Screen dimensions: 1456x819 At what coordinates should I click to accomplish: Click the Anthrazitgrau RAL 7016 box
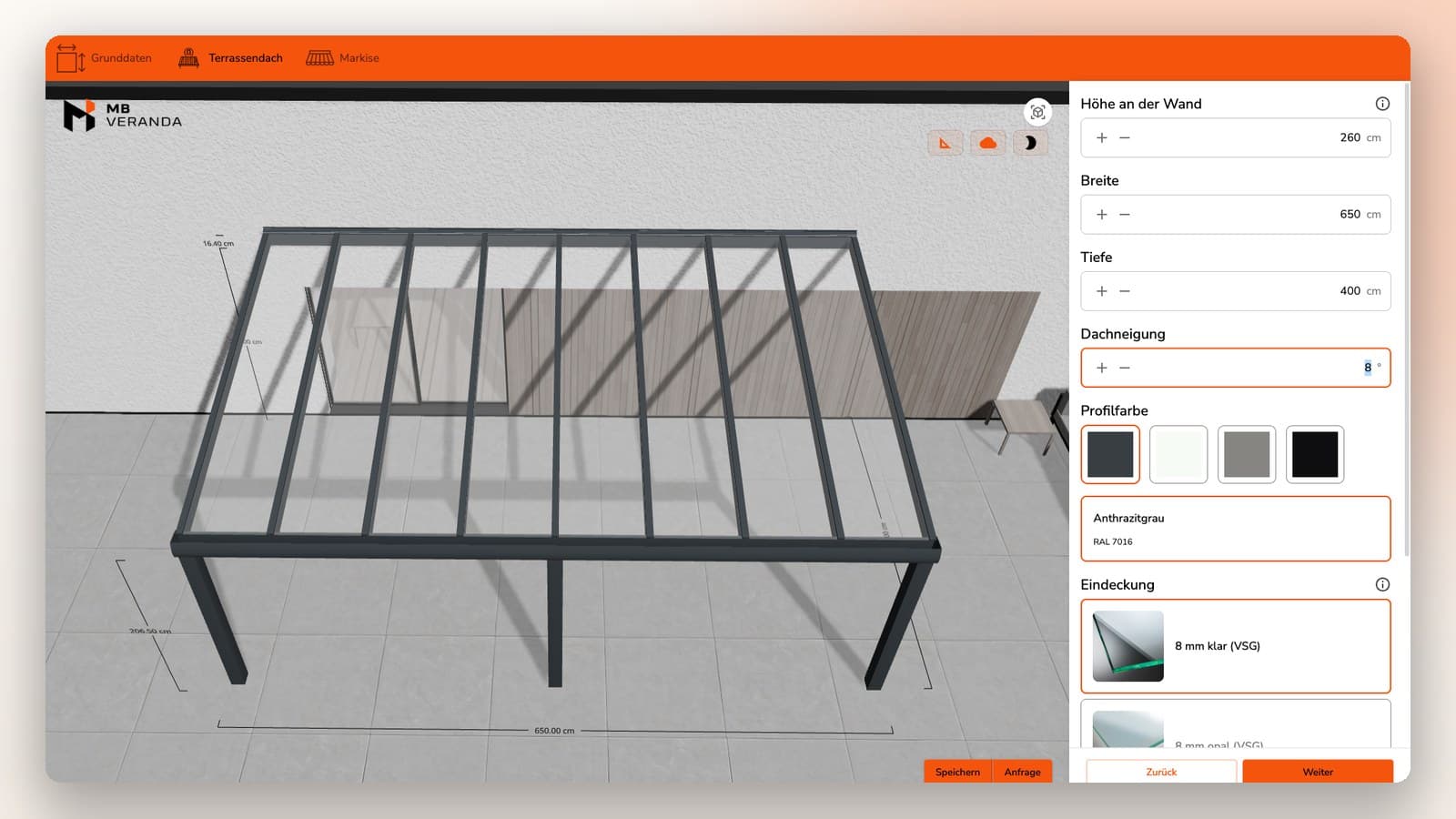pyautogui.click(x=1236, y=529)
